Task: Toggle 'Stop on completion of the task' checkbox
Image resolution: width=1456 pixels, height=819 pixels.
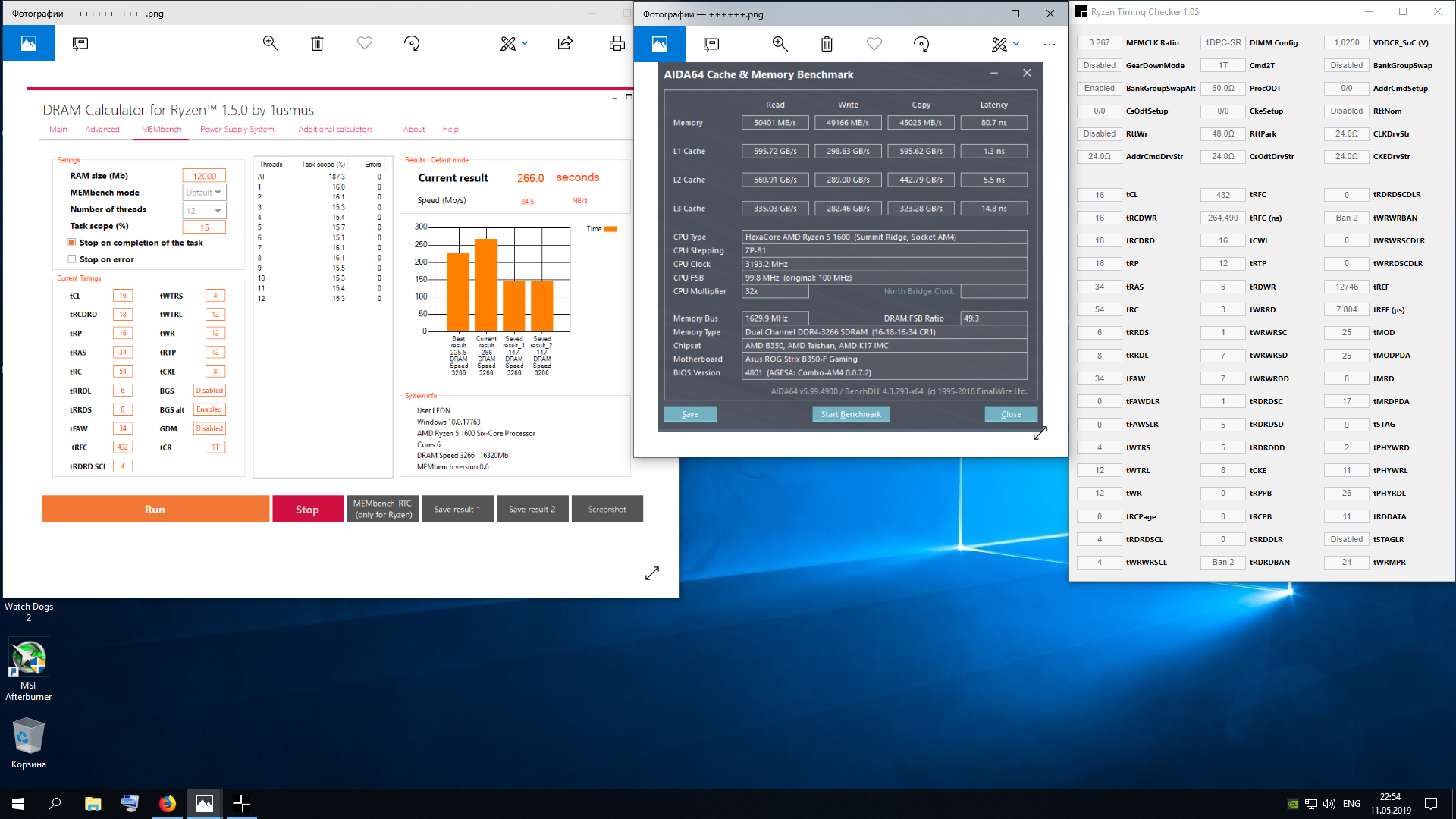Action: [x=72, y=243]
